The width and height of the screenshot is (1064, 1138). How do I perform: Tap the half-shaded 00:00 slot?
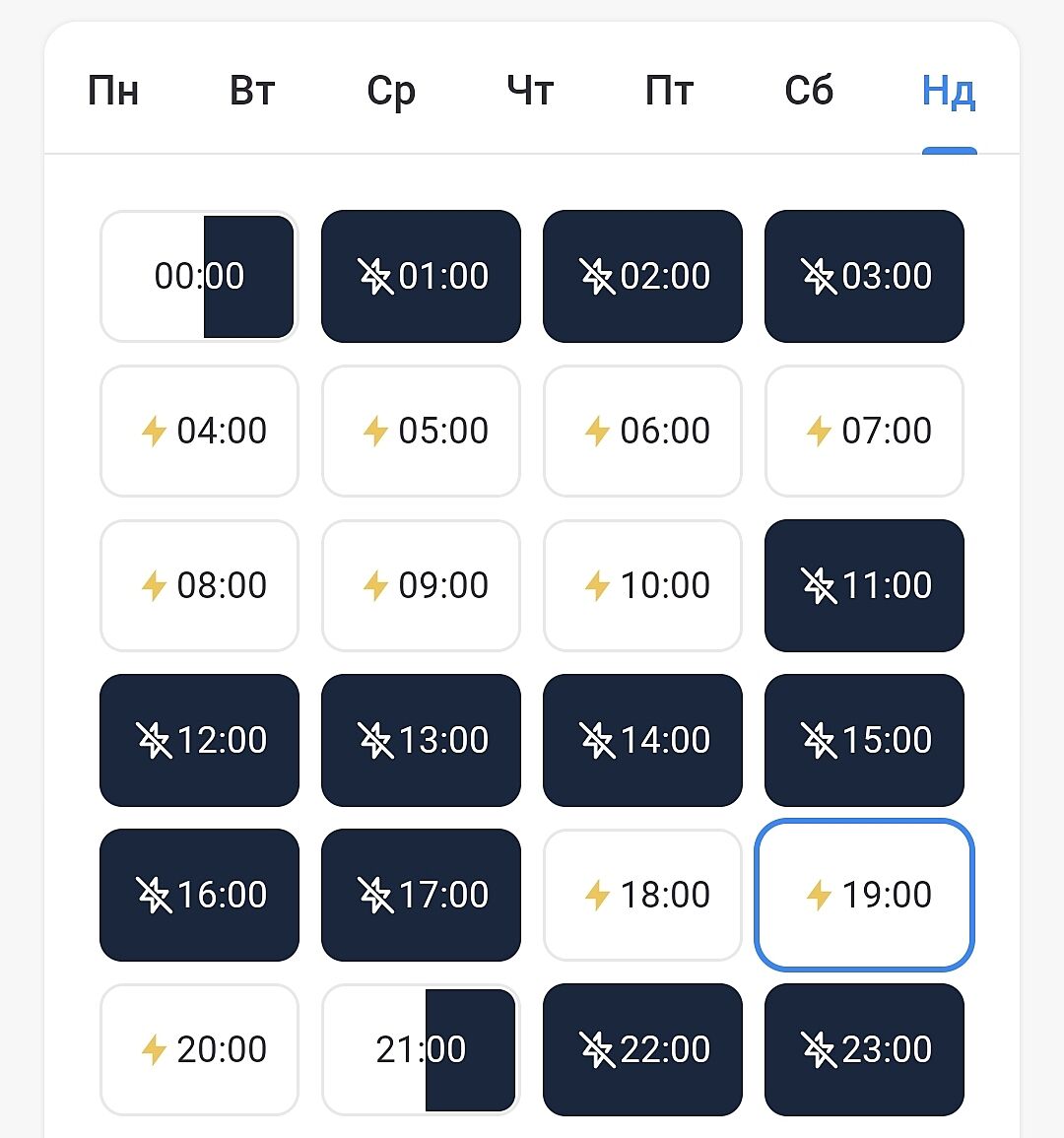pos(199,276)
